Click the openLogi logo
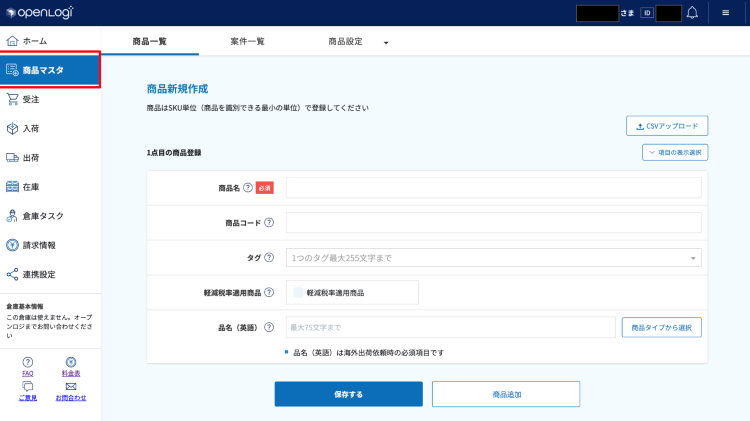Viewport: 750px width, 421px height. pos(40,12)
